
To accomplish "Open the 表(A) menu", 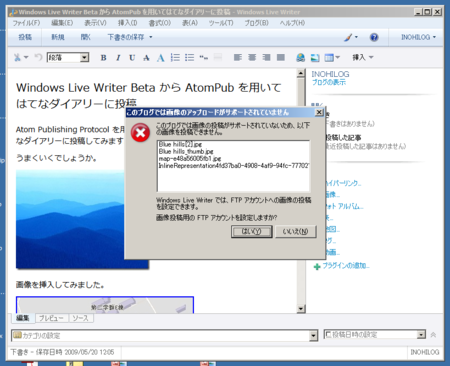I will 190,23.
